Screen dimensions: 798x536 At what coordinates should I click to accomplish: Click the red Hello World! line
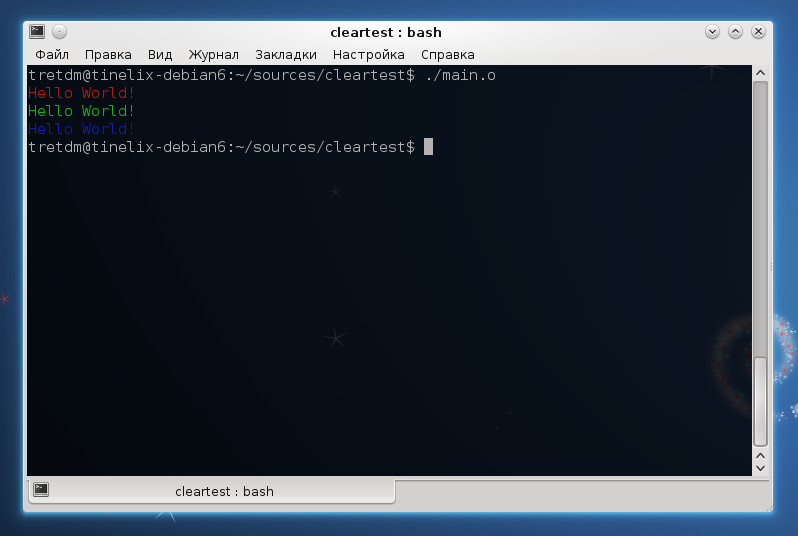pyautogui.click(x=81, y=93)
